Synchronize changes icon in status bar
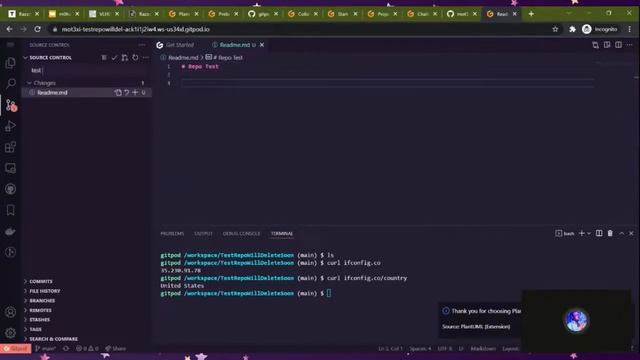The width and height of the screenshot is (640, 360). pos(66,349)
